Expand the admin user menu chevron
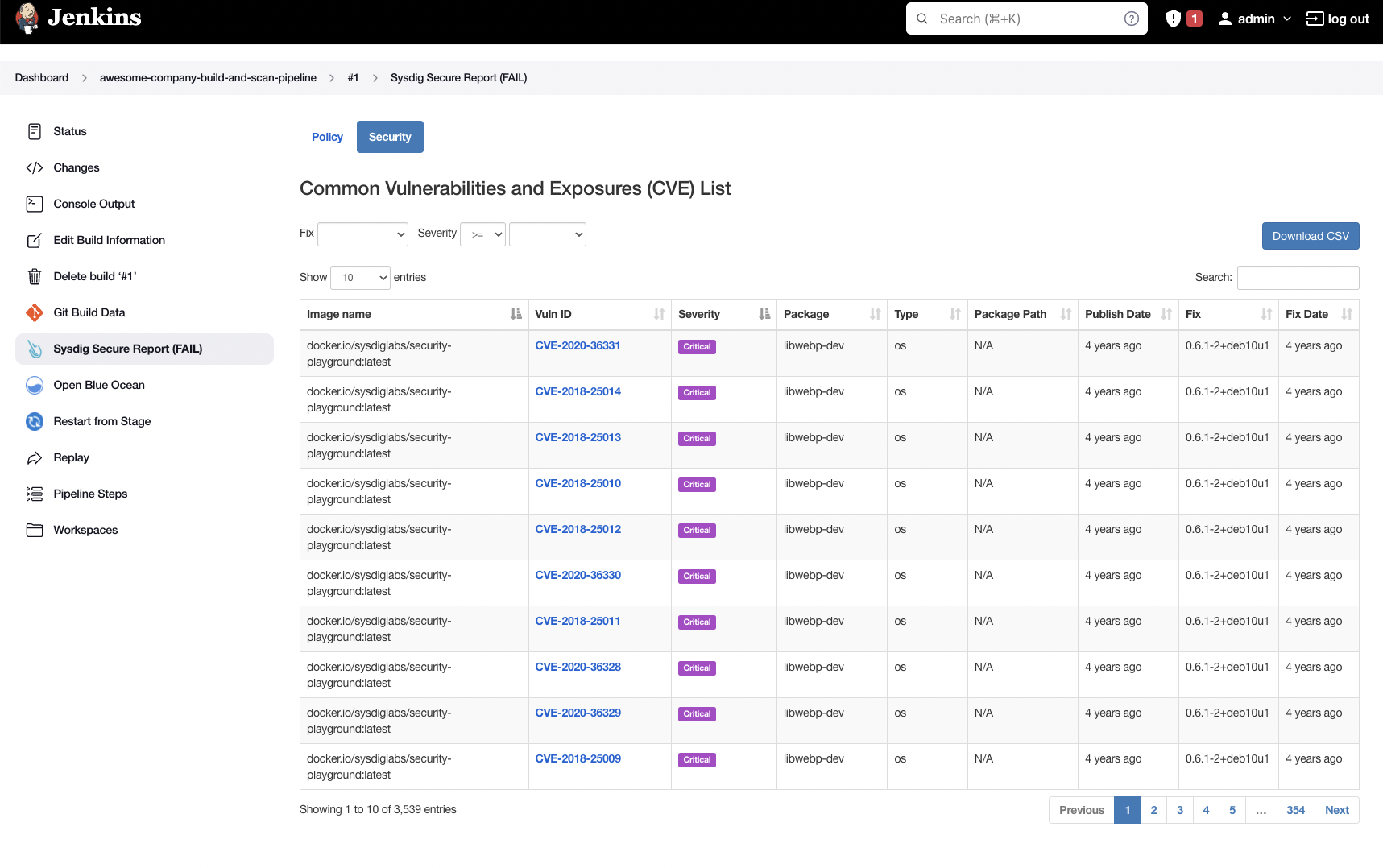This screenshot has width=1383, height=868. click(1287, 19)
